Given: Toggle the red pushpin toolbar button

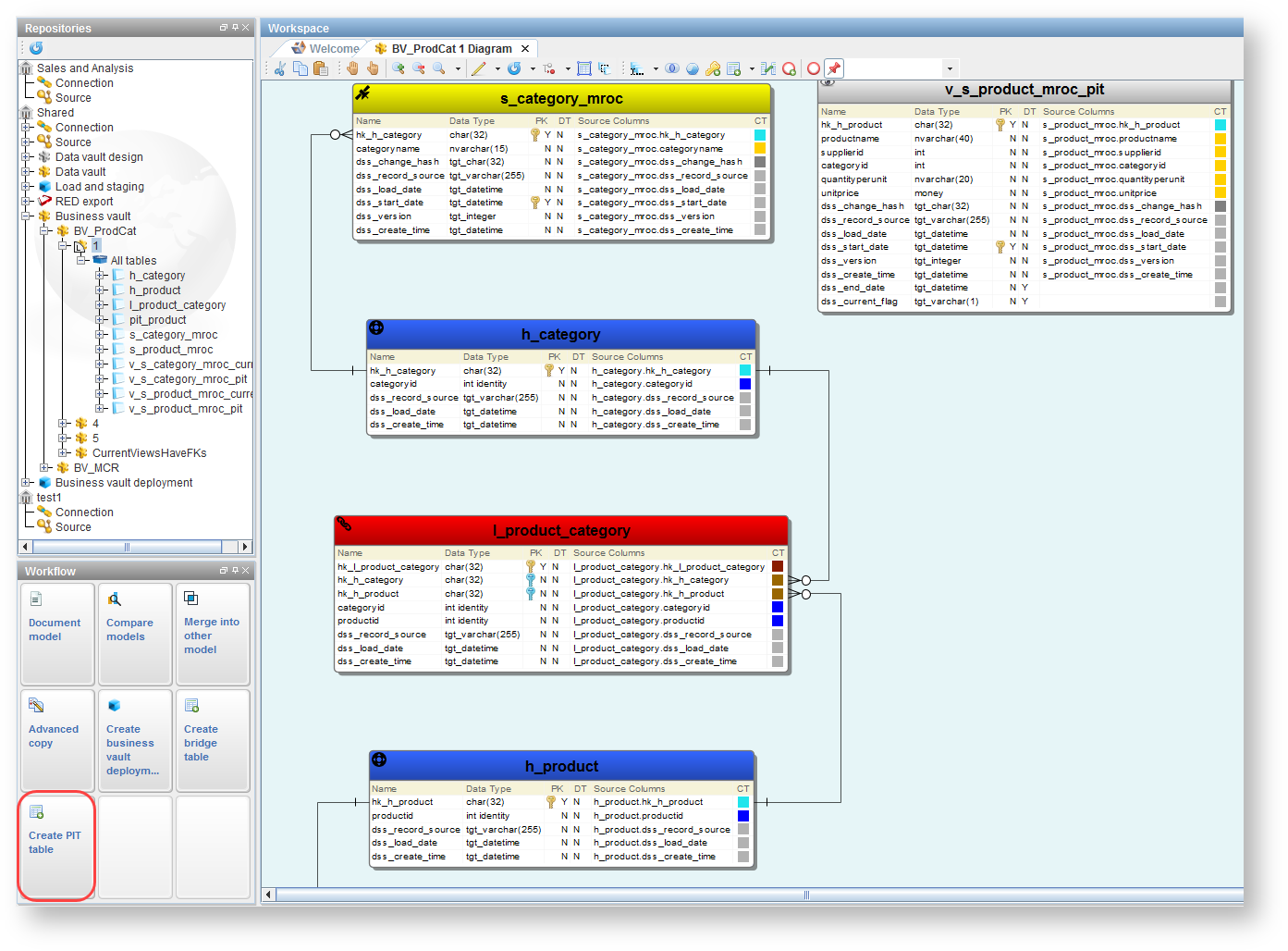Looking at the screenshot, I should 834,68.
